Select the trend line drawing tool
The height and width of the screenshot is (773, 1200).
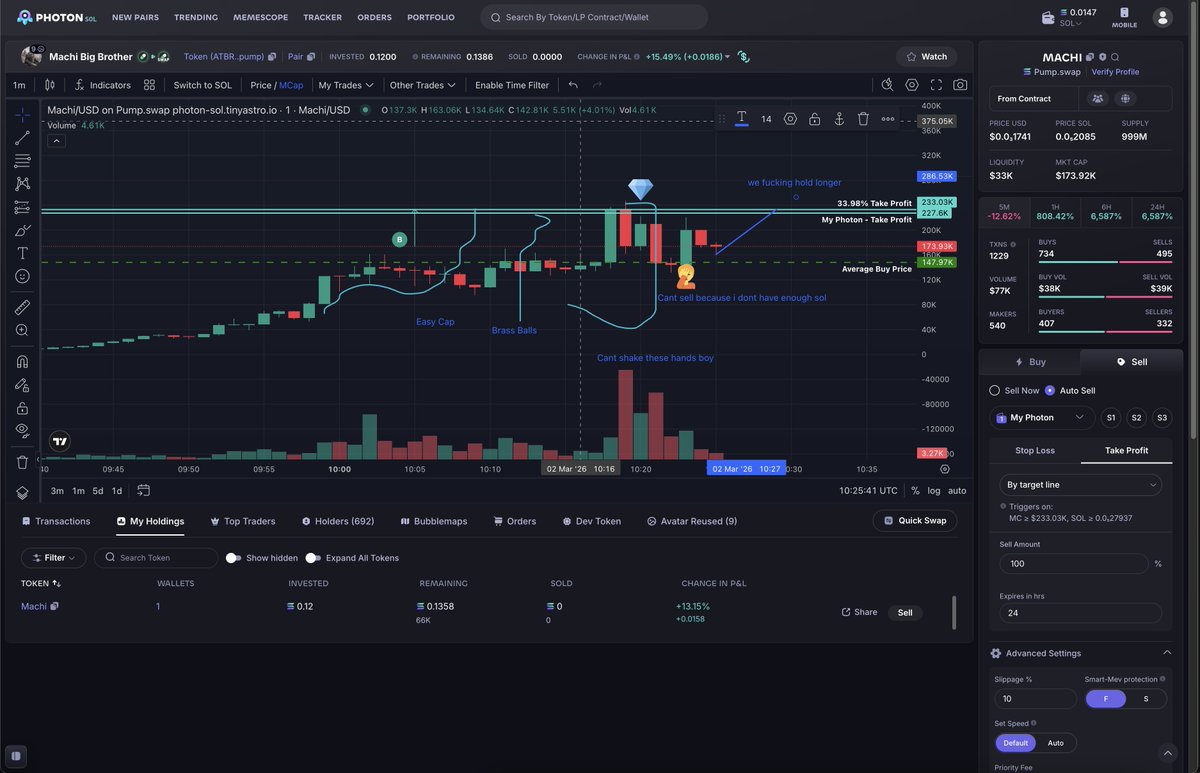click(x=22, y=137)
